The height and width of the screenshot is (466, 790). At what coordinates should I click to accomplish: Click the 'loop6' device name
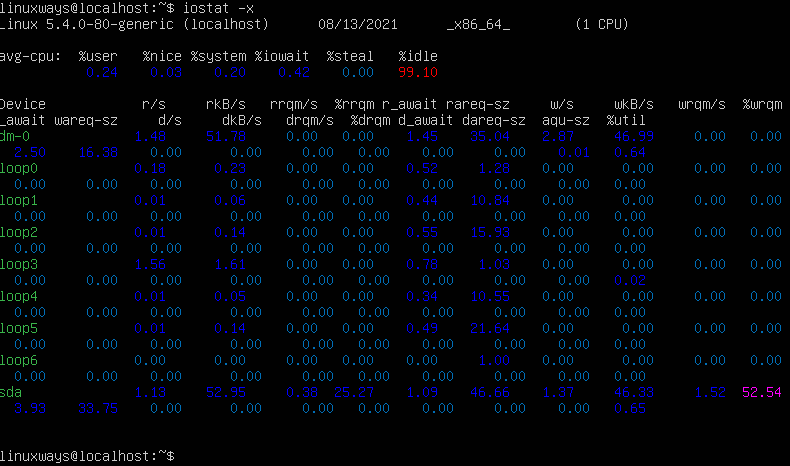19,361
